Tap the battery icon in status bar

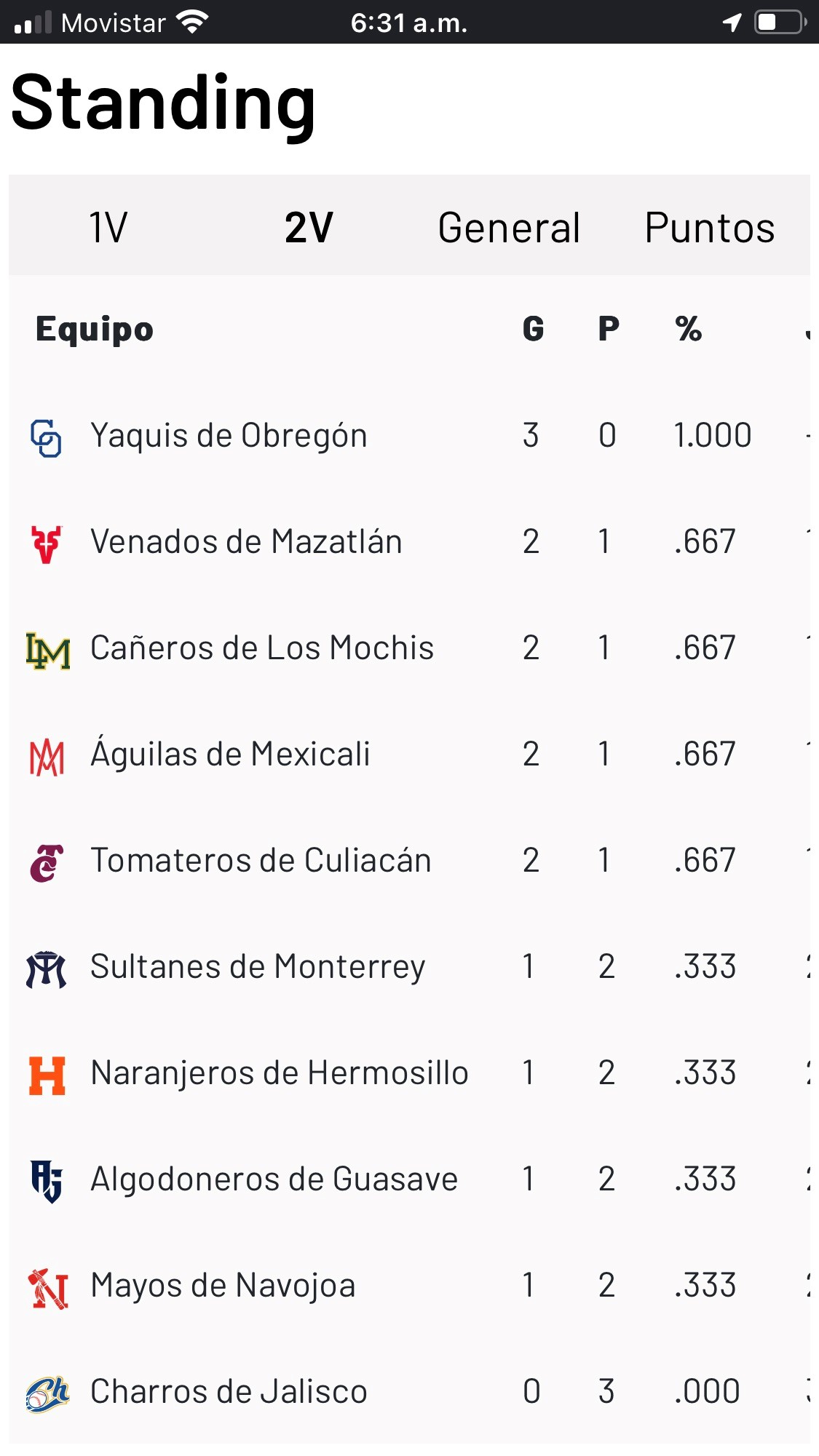[x=780, y=22]
